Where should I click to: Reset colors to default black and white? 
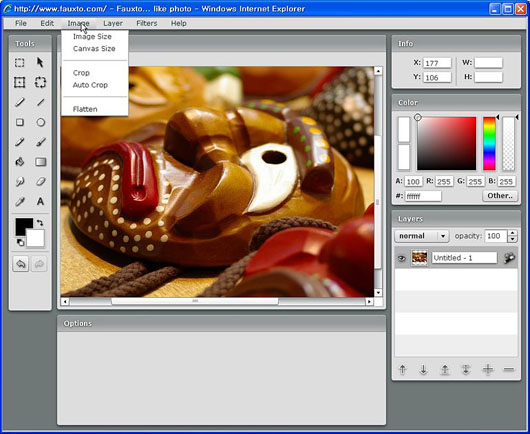tap(20, 242)
